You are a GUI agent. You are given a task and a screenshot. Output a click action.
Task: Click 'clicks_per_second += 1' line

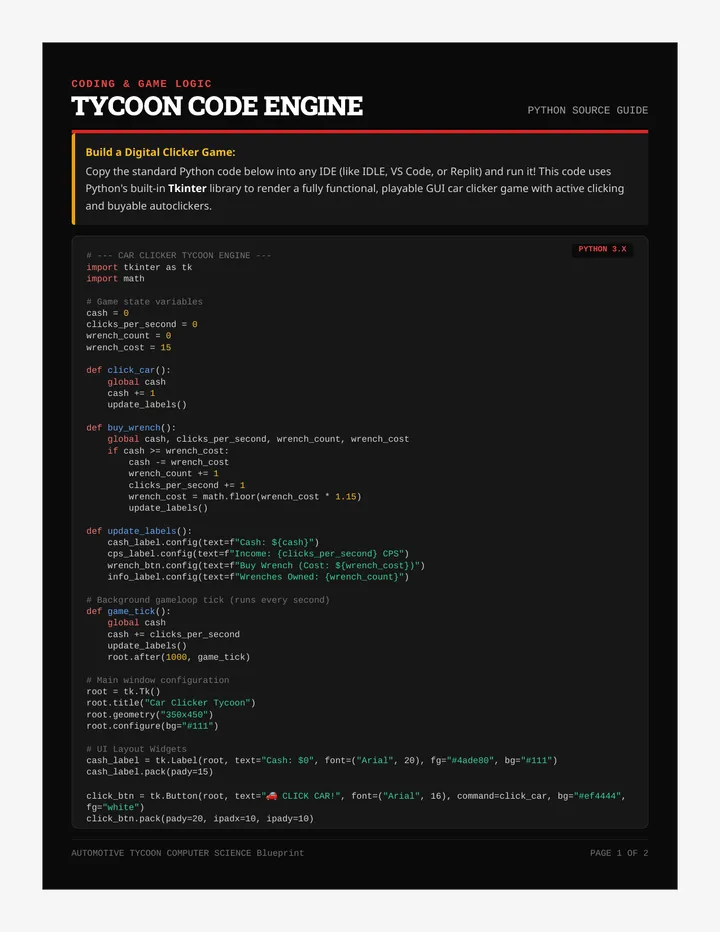point(187,486)
